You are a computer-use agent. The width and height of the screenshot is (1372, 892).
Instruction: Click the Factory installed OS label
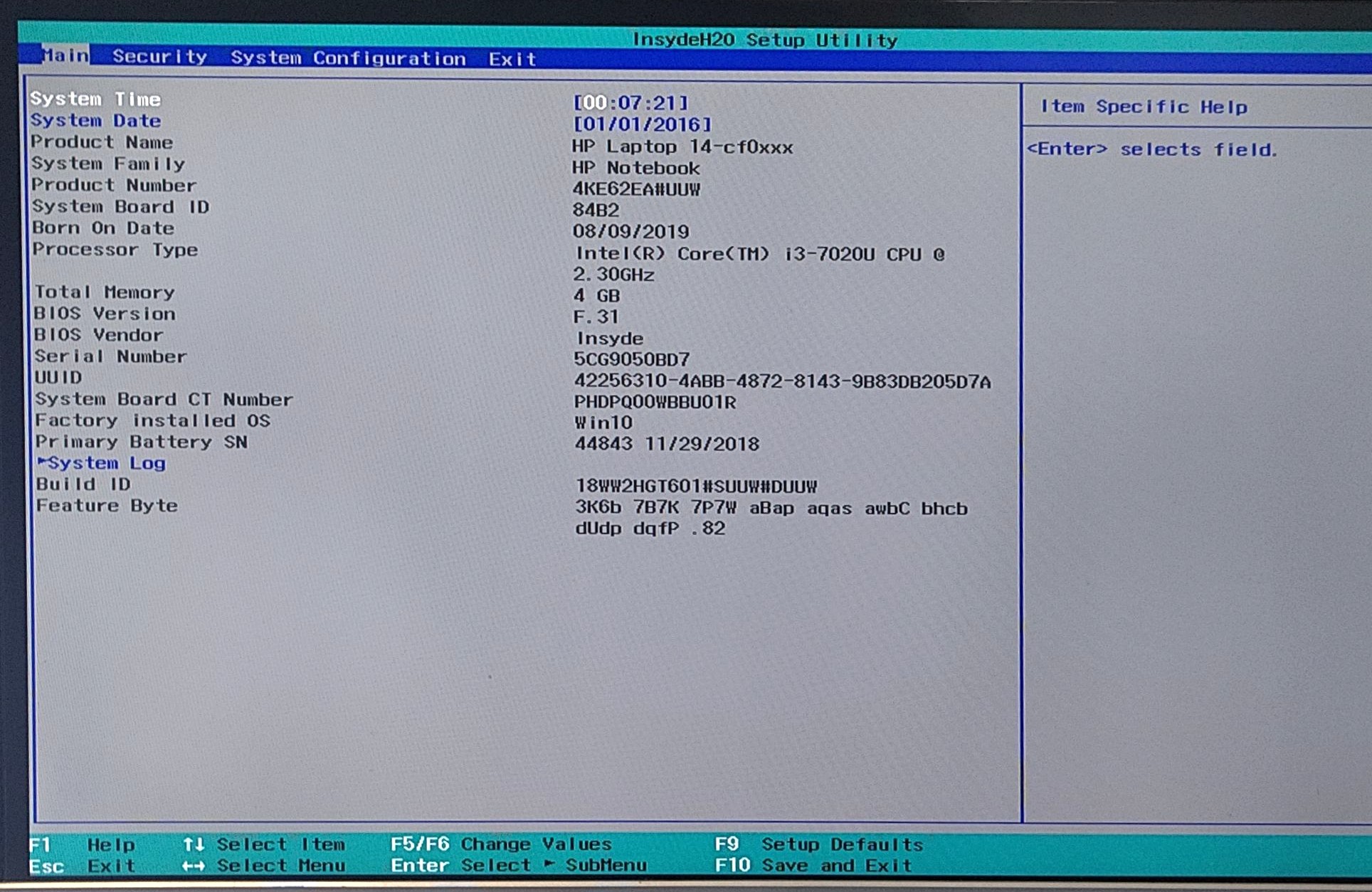tap(153, 421)
